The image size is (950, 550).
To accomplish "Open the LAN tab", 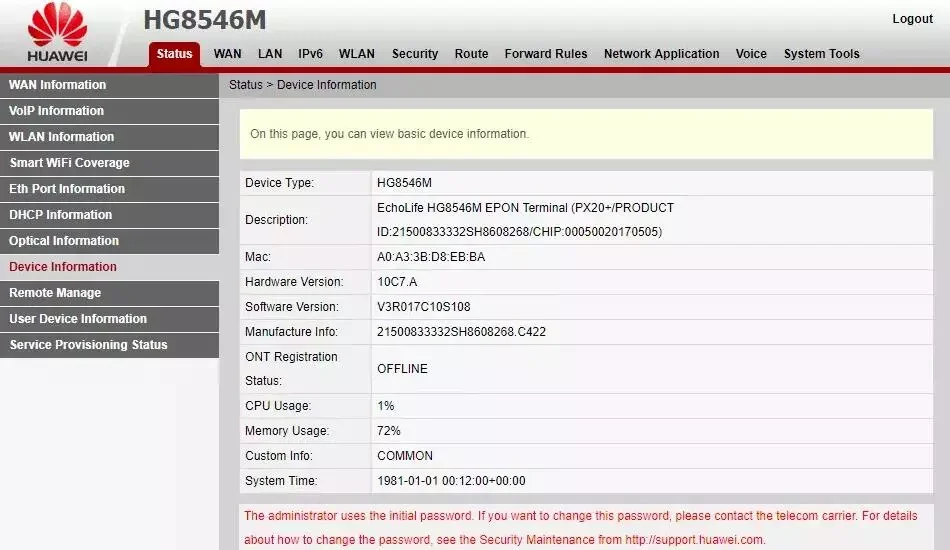I will click(x=270, y=54).
